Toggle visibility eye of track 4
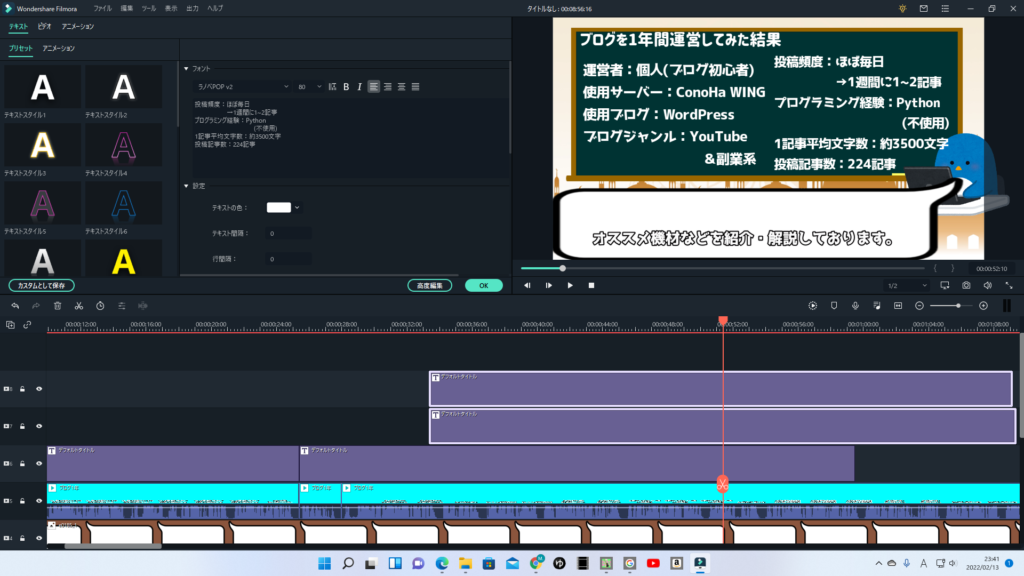Image resolution: width=1024 pixels, height=576 pixels. click(39, 538)
